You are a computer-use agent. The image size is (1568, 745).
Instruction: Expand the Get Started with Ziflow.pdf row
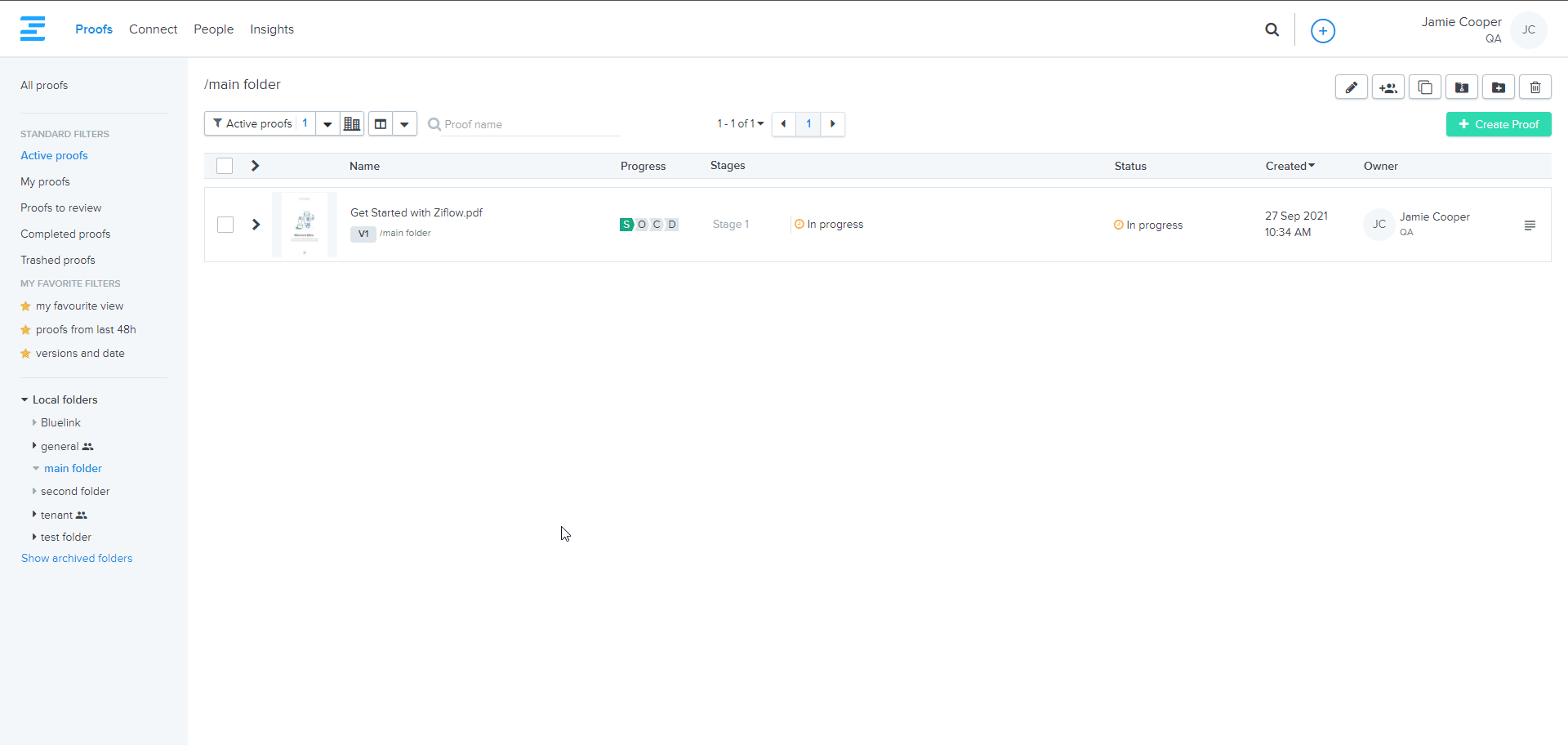click(x=256, y=225)
